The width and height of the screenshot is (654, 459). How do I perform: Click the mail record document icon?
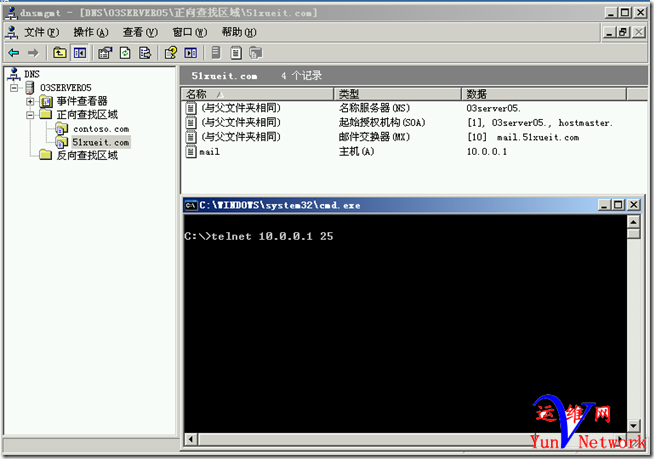(x=191, y=151)
